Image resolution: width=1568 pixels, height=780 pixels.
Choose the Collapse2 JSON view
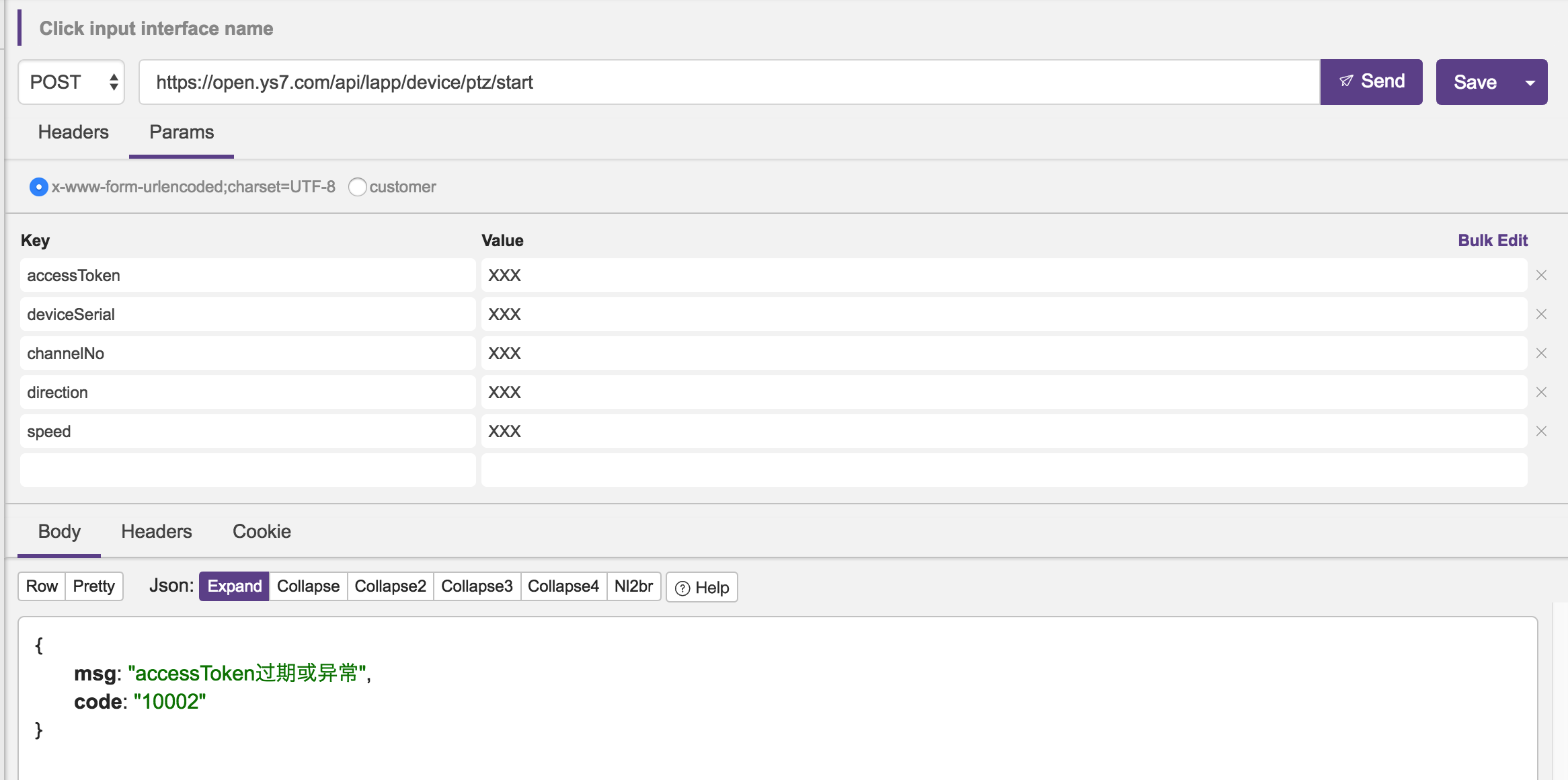390,586
